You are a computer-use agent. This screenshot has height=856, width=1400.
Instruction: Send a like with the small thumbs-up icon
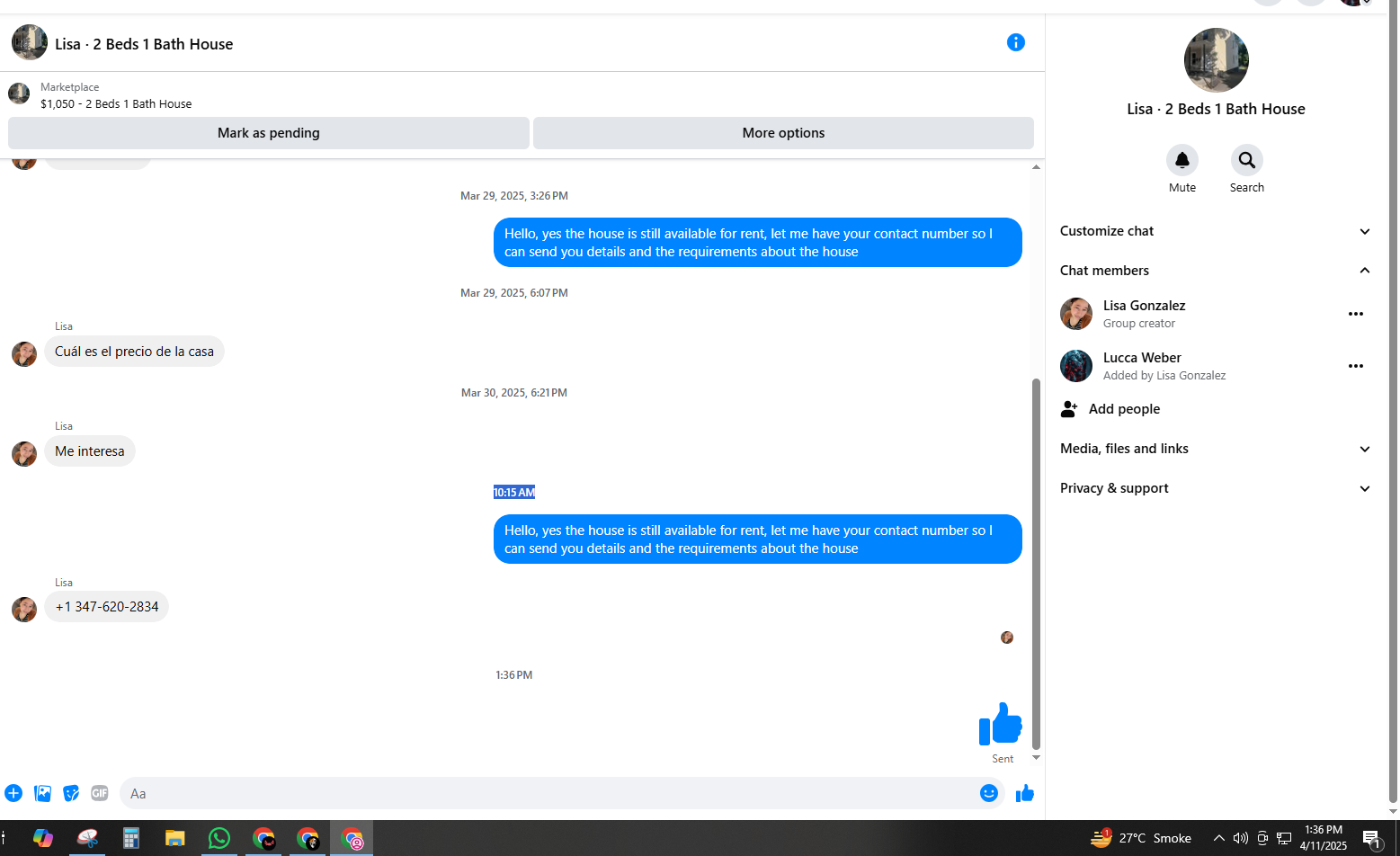[1025, 793]
